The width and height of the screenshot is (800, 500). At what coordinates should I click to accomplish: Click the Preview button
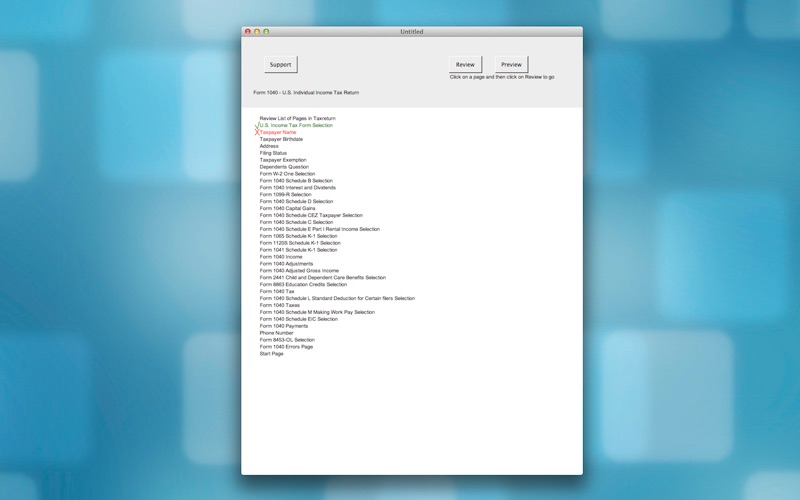(x=511, y=65)
